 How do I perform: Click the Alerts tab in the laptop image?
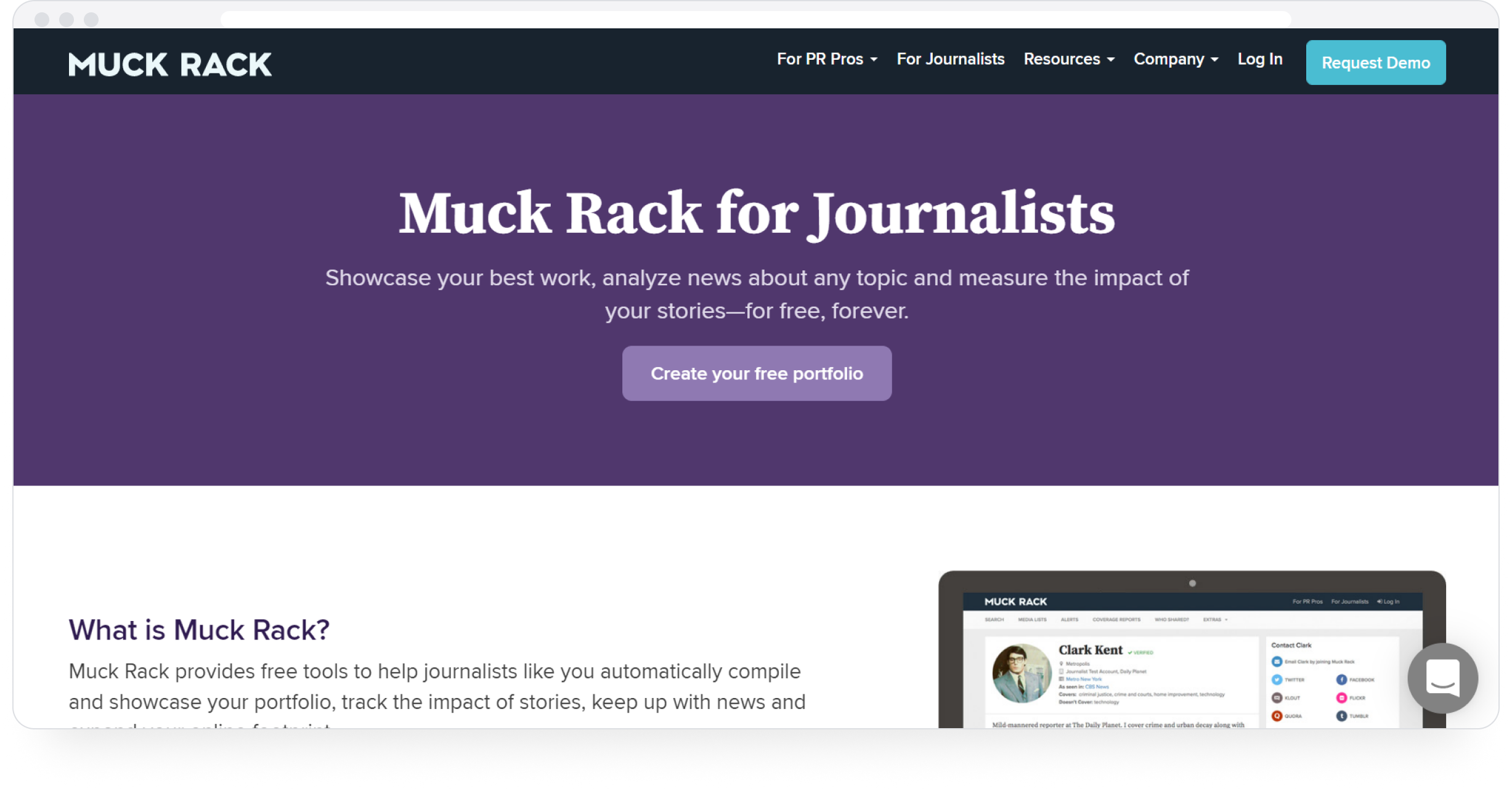(x=1069, y=620)
